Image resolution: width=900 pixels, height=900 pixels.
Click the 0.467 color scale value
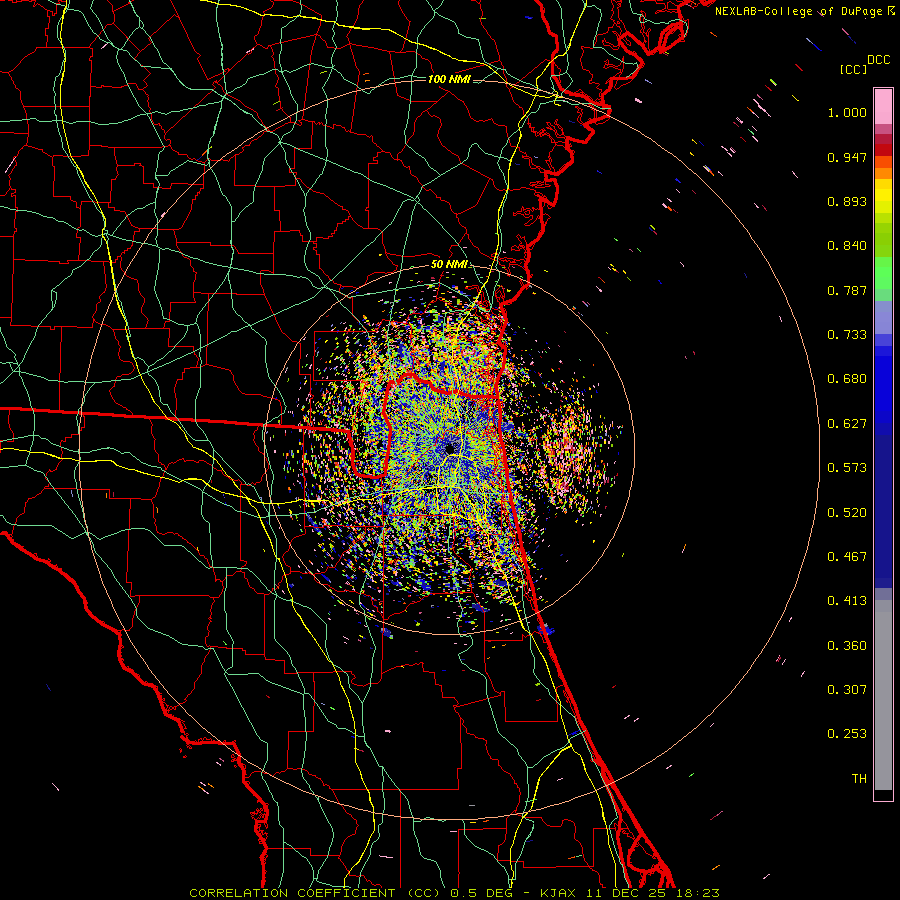pyautogui.click(x=847, y=557)
